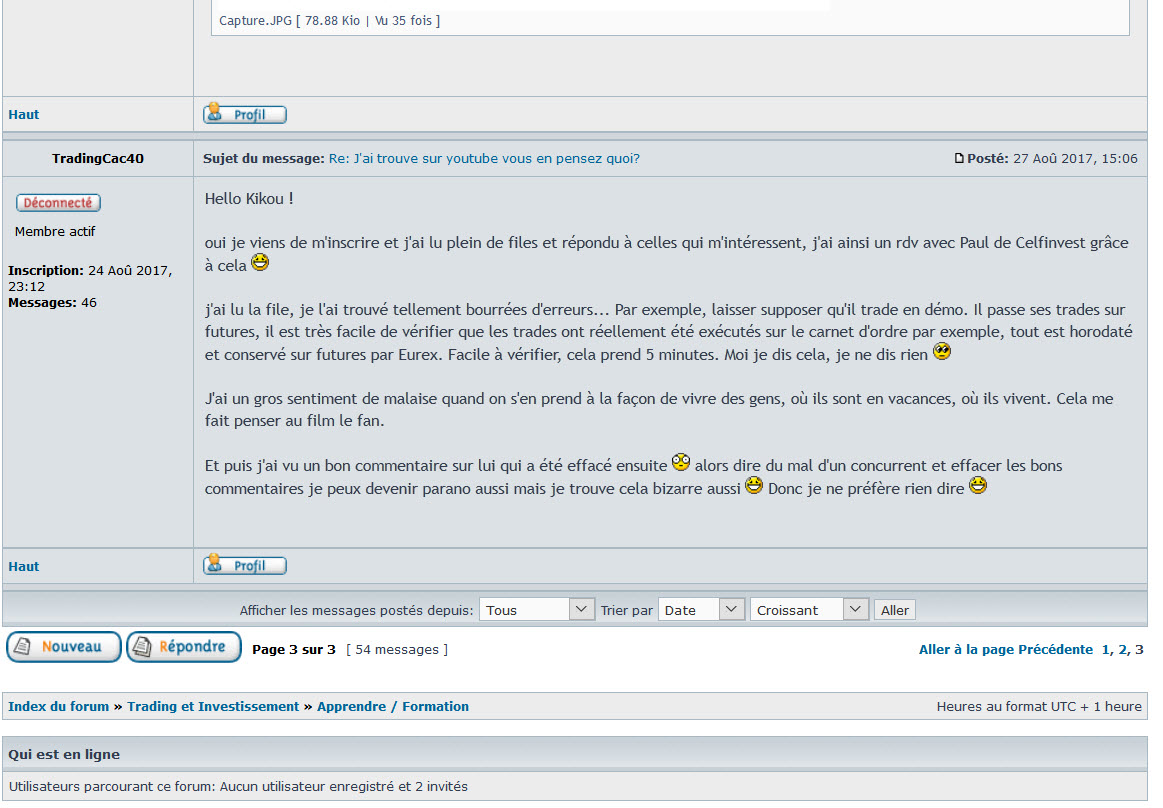Click the Déconnecté status badge

58,203
